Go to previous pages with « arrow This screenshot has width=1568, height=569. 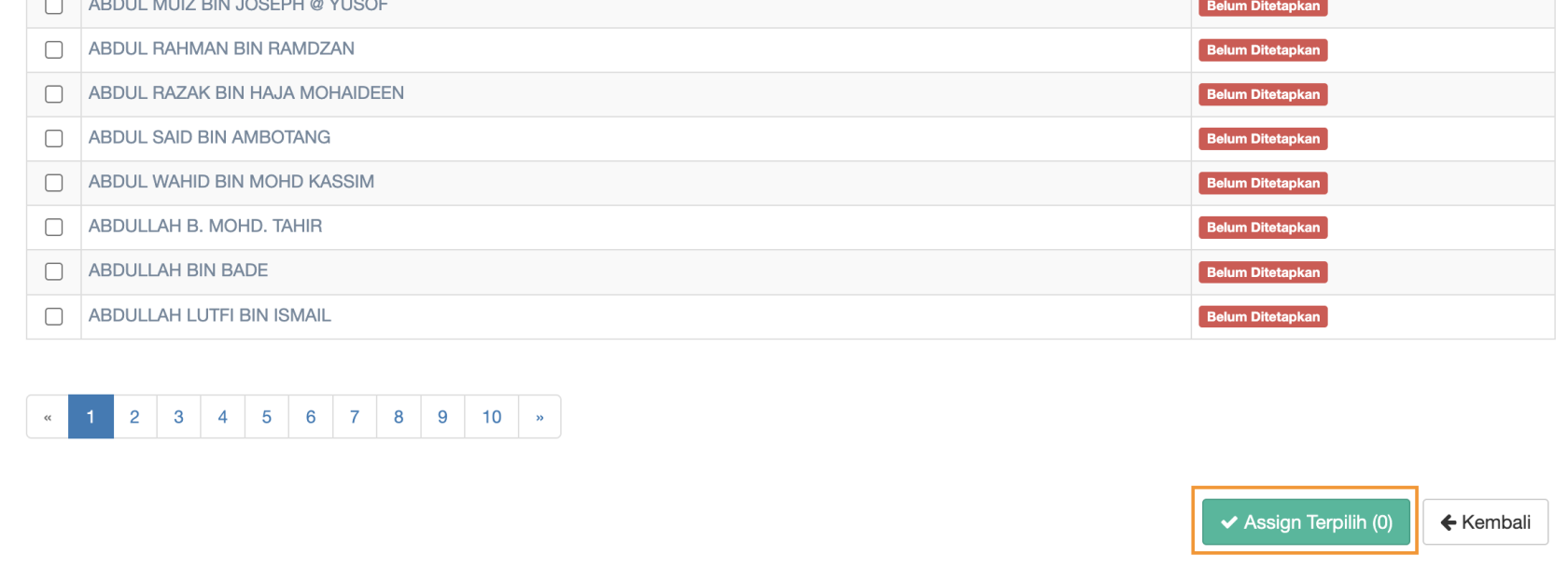[x=48, y=417]
